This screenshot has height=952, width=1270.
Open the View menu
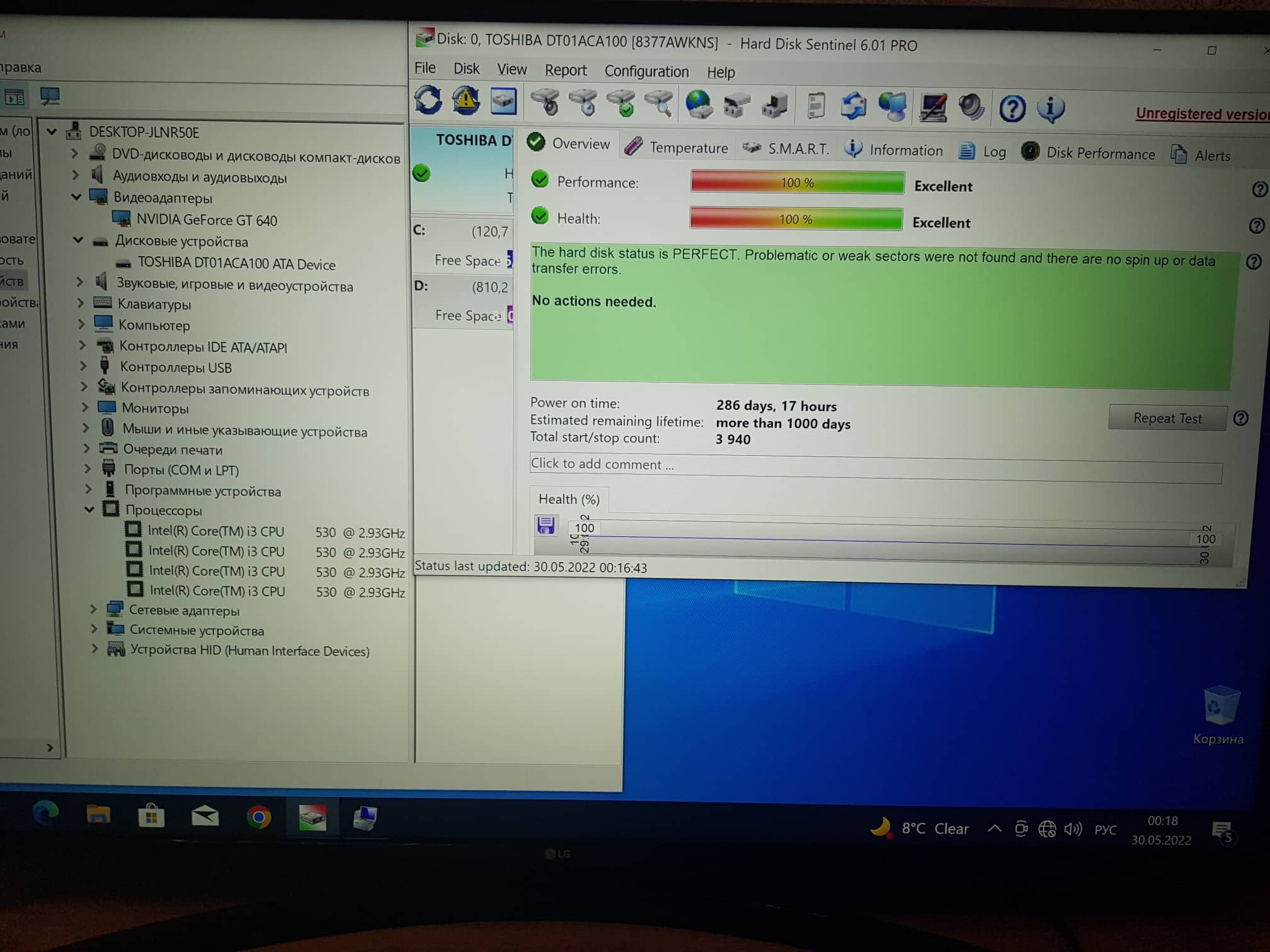[x=512, y=69]
